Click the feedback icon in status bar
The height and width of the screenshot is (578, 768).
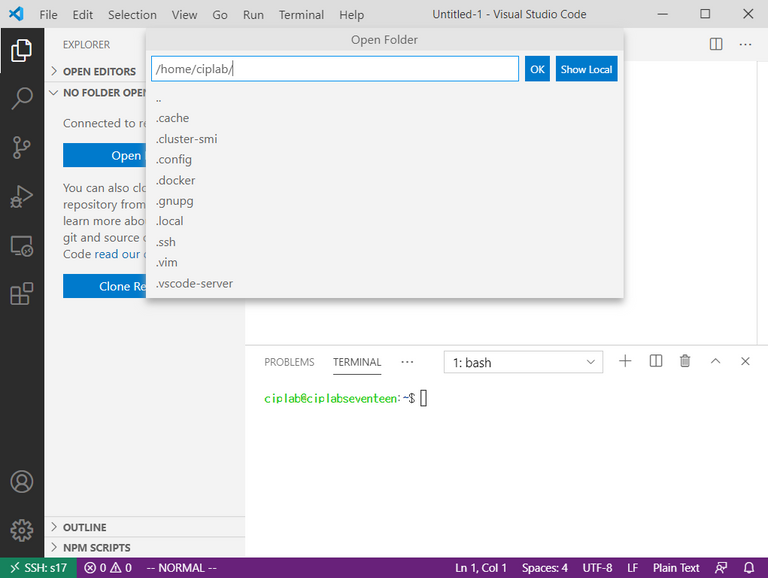click(721, 568)
